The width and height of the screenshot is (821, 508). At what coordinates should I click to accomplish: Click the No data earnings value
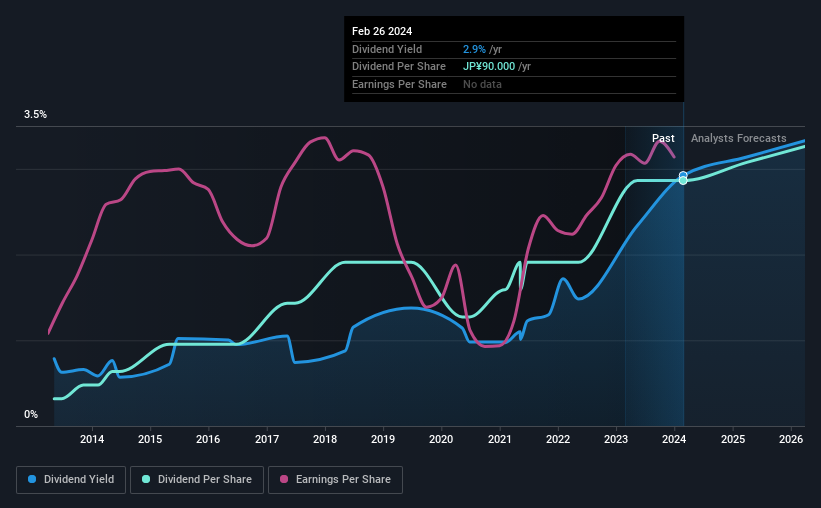482,84
